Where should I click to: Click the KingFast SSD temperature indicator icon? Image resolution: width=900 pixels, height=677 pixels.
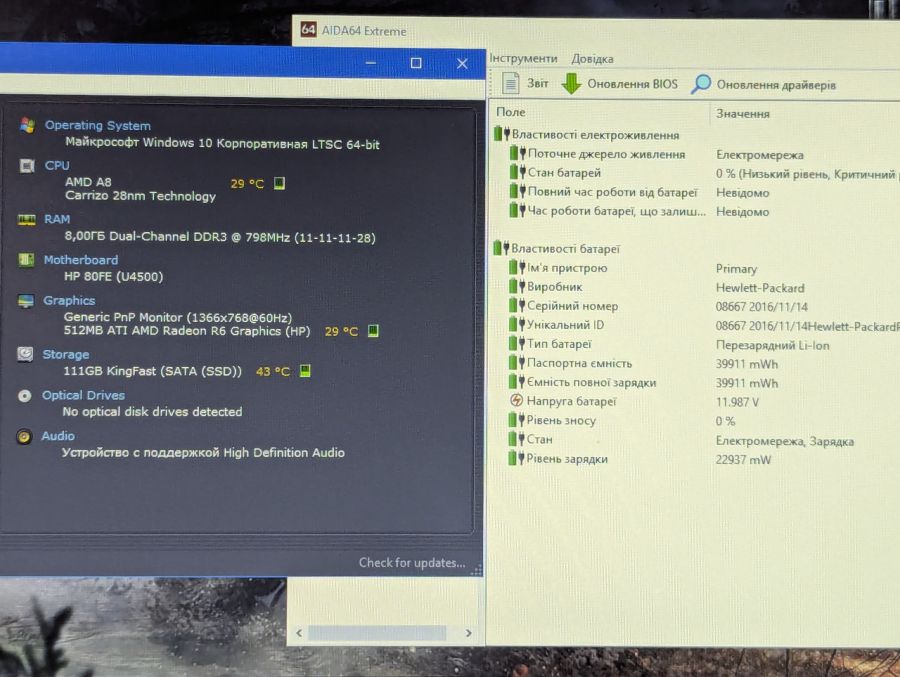(305, 371)
